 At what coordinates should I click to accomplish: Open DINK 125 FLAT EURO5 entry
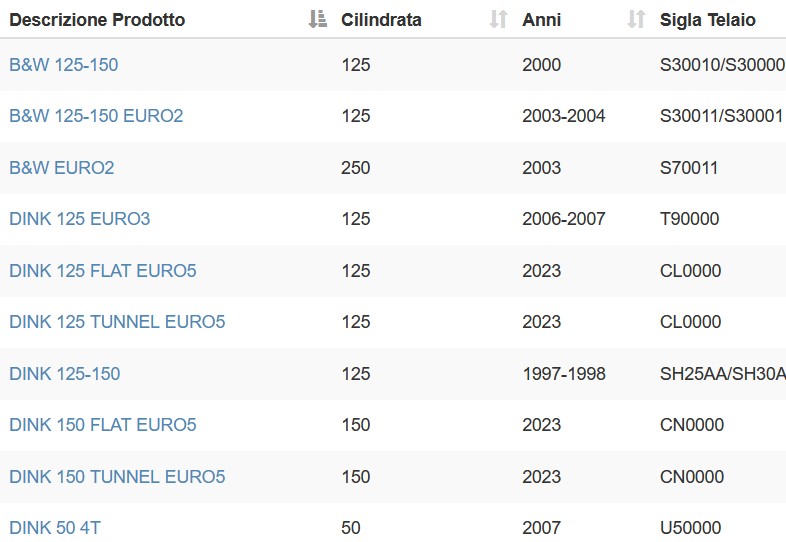coord(103,271)
